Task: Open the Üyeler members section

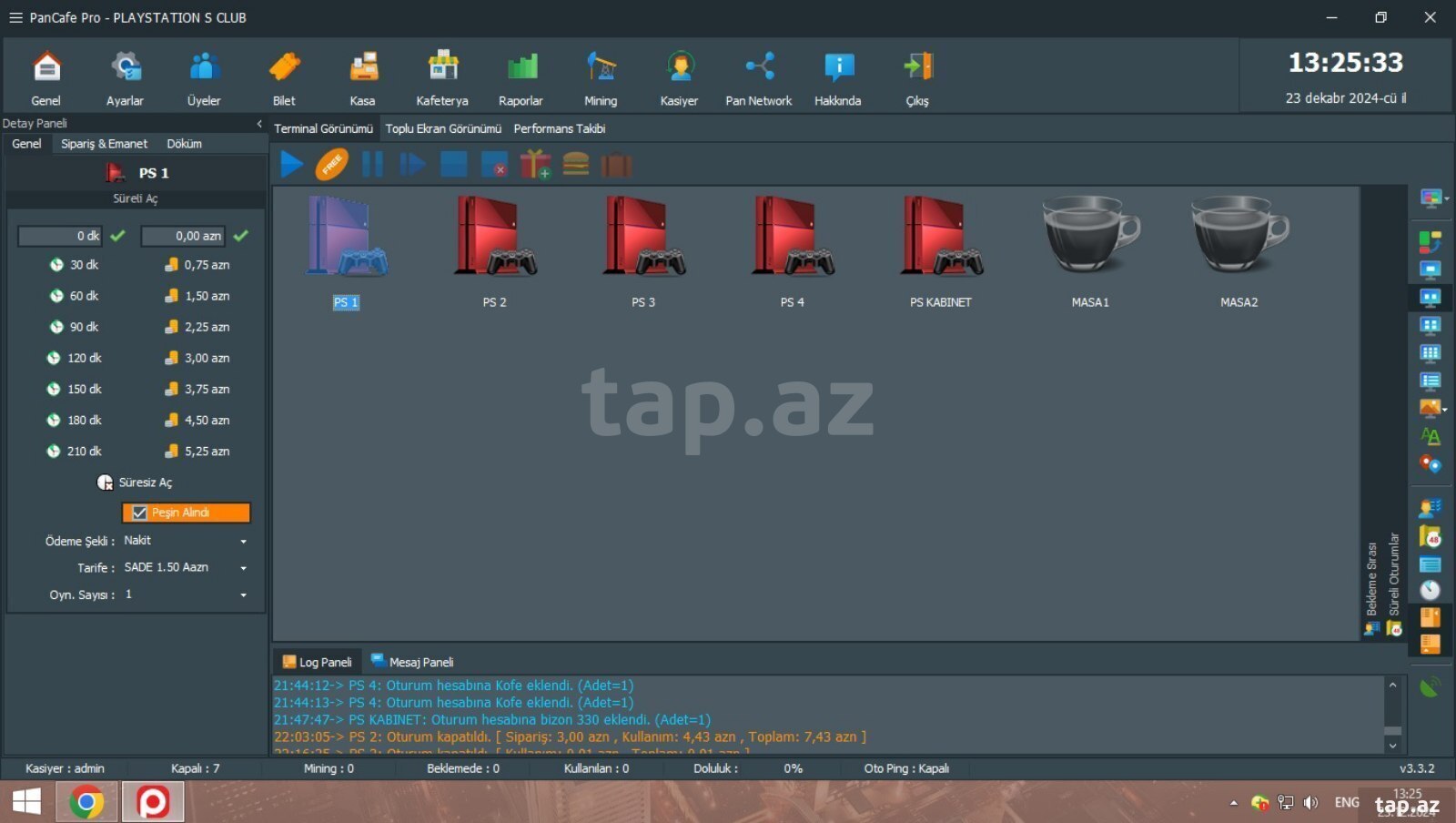Action: tap(204, 78)
